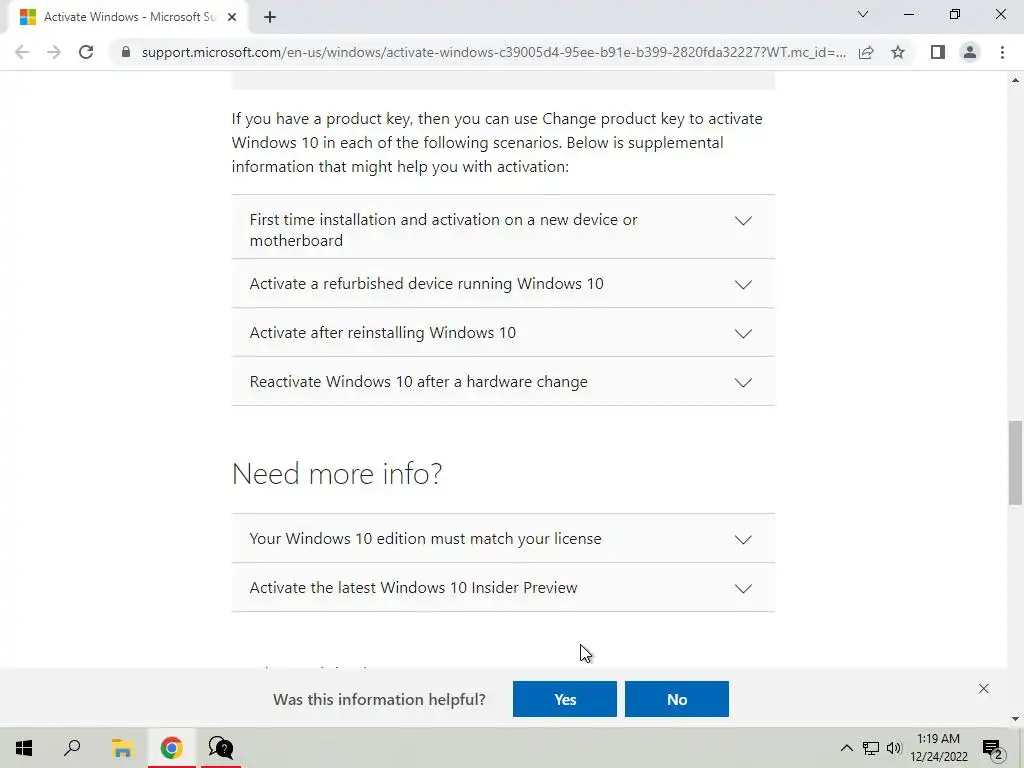
Task: Open the network status tray icon
Action: [871, 748]
